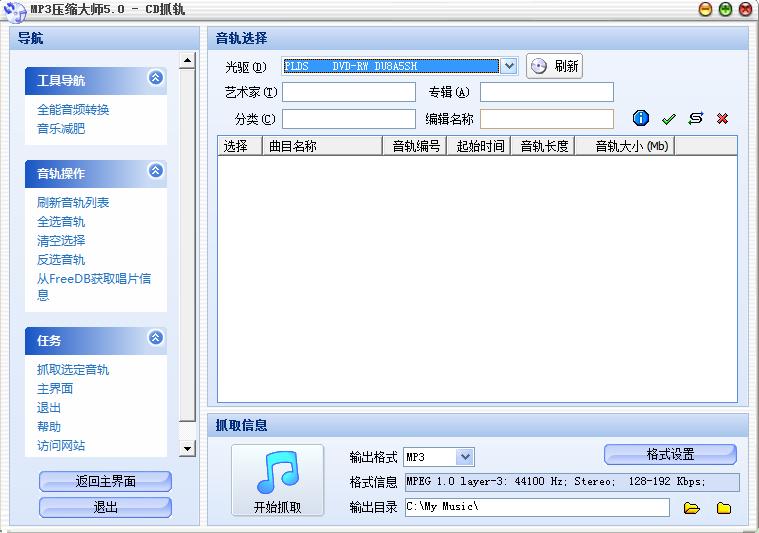Click the 分类 input field
759x533 pixels.
[349, 119]
